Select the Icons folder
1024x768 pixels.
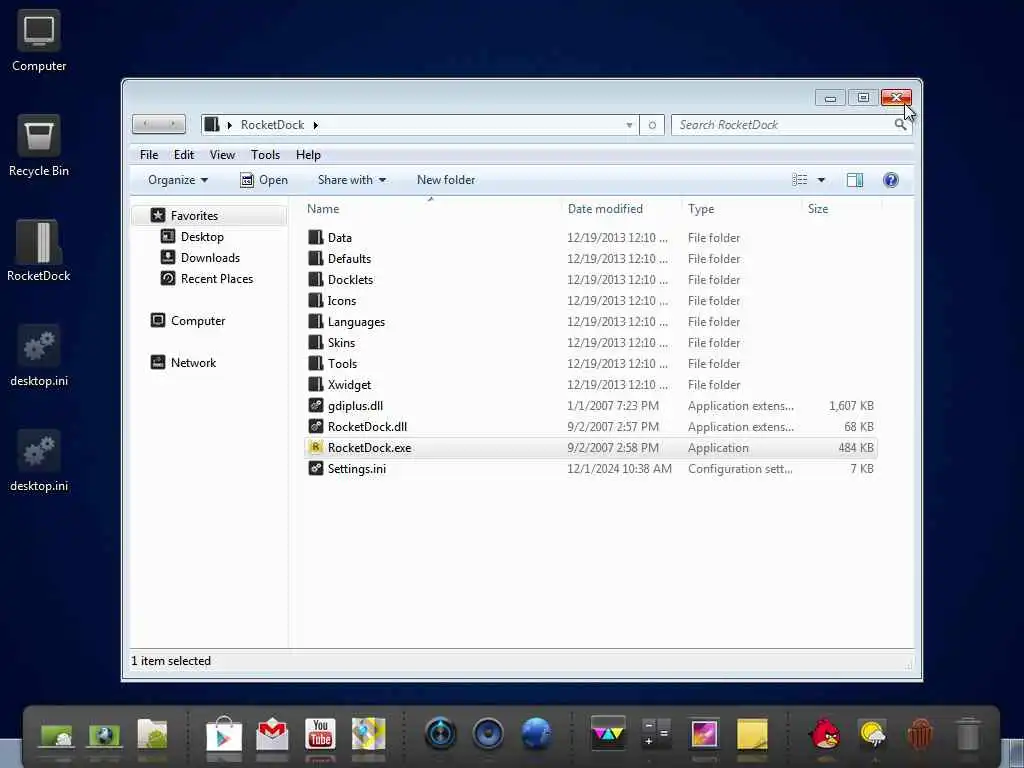tap(590, 300)
